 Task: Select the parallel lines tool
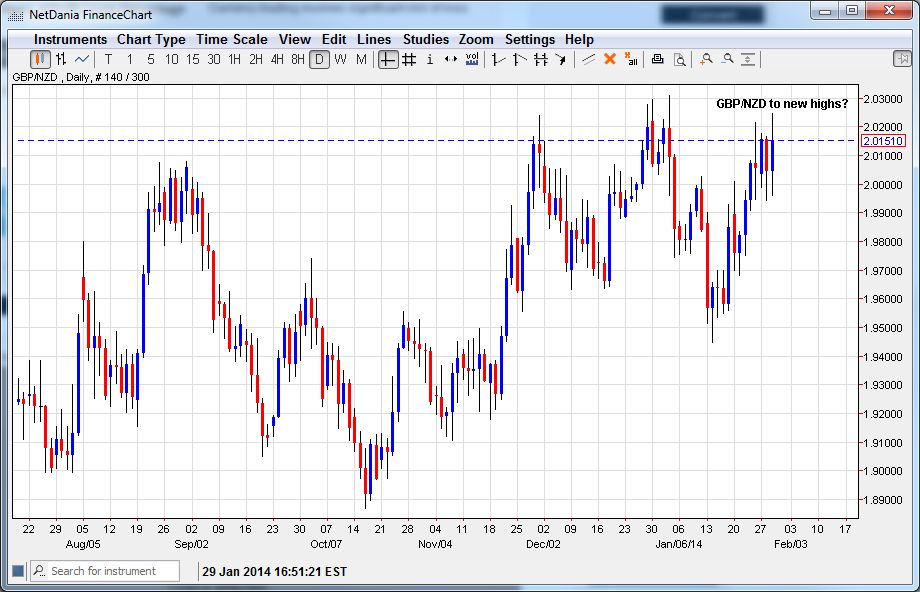coord(588,59)
